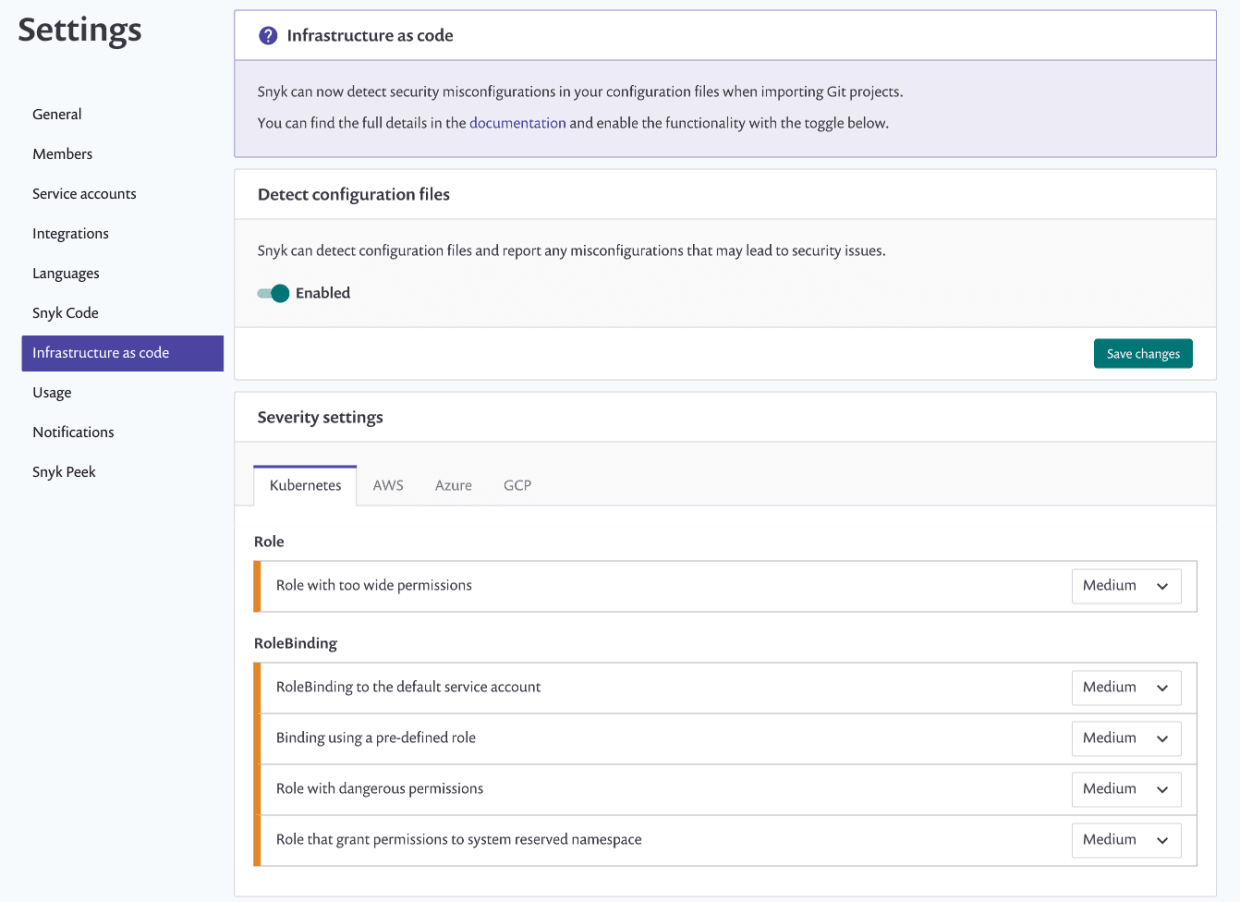This screenshot has width=1240, height=902.
Task: Click the 'RoleBinding' section heading
Action: [x=296, y=644]
